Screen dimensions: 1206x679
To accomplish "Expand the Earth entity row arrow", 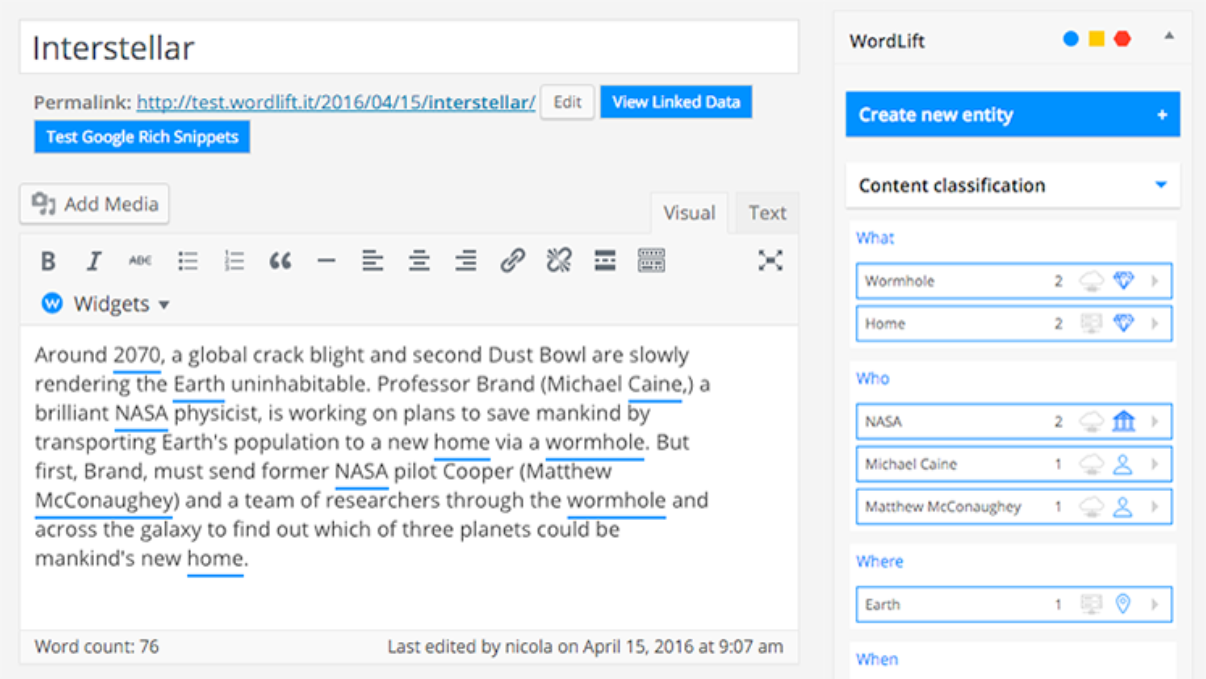I will coord(1155,604).
